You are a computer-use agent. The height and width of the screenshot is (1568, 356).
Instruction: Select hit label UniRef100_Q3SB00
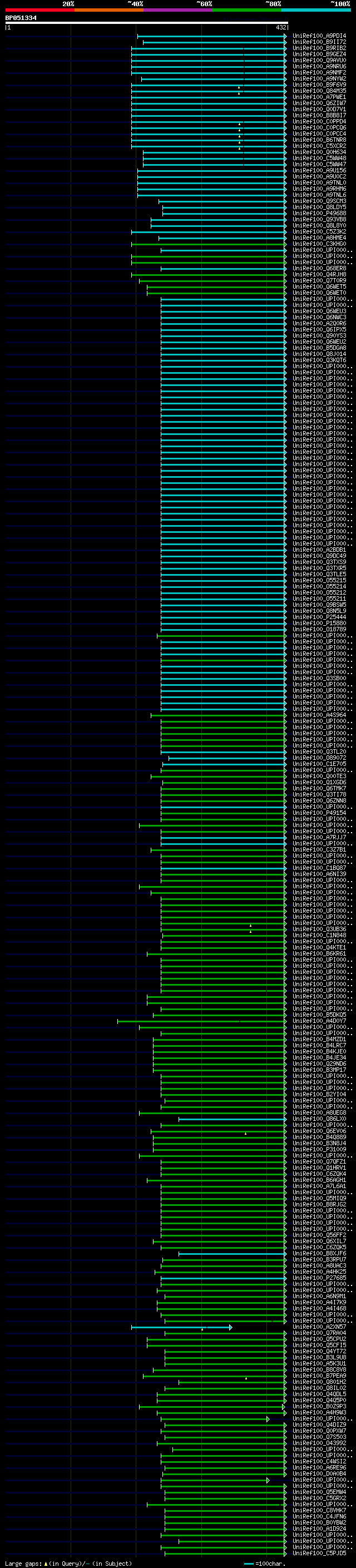point(319,678)
